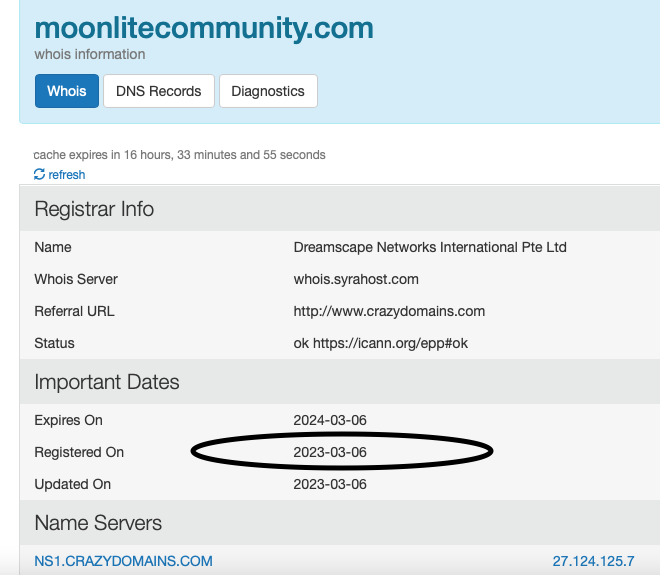Click the Dreamscape Networks International registrar name
This screenshot has width=660, height=575.
click(x=430, y=247)
